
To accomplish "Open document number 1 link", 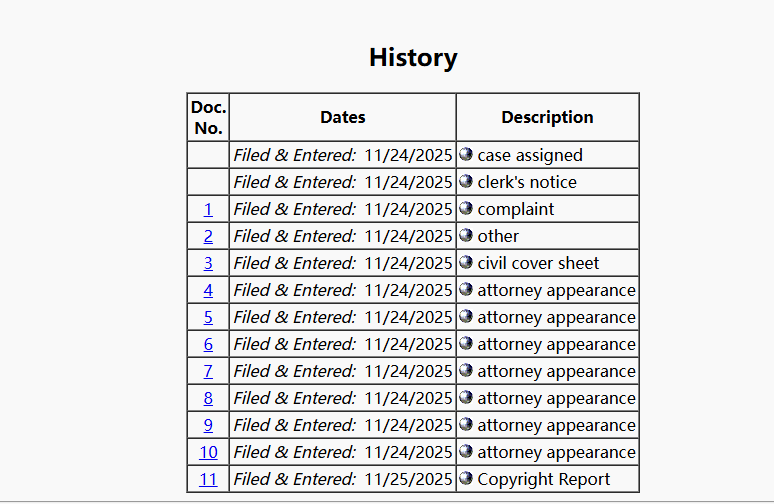I will pos(208,210).
